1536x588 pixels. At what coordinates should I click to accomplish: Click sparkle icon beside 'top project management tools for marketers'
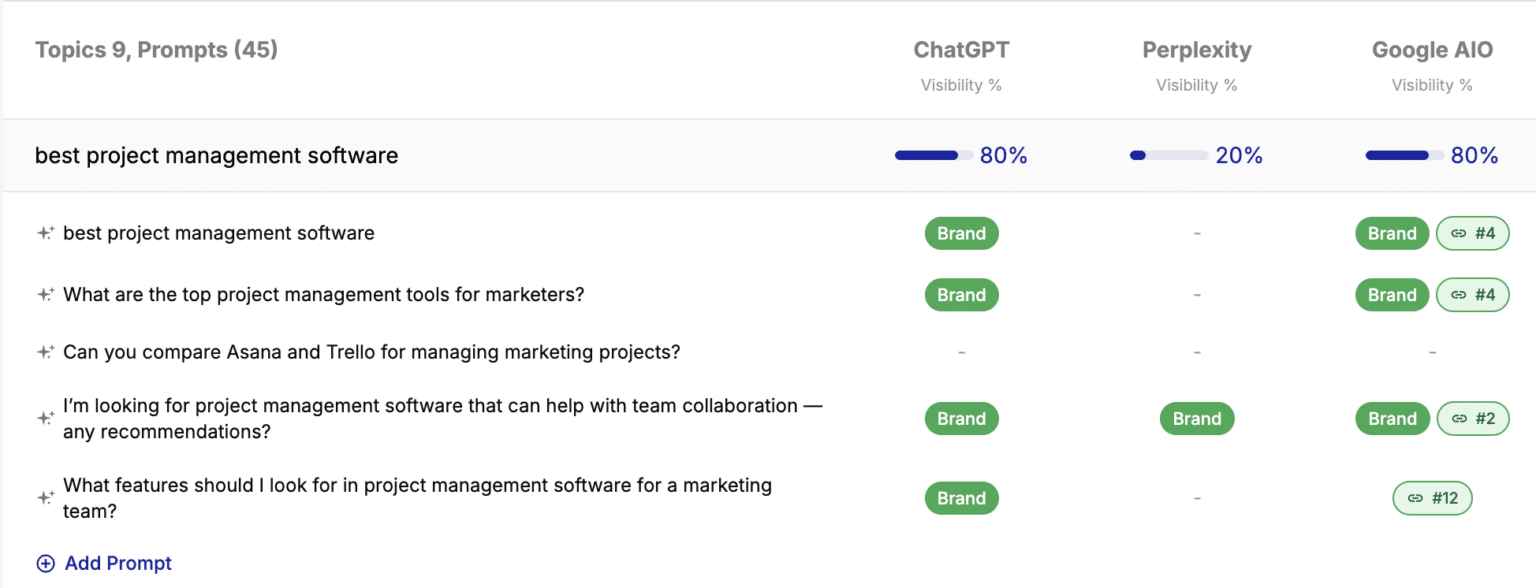tap(45, 295)
